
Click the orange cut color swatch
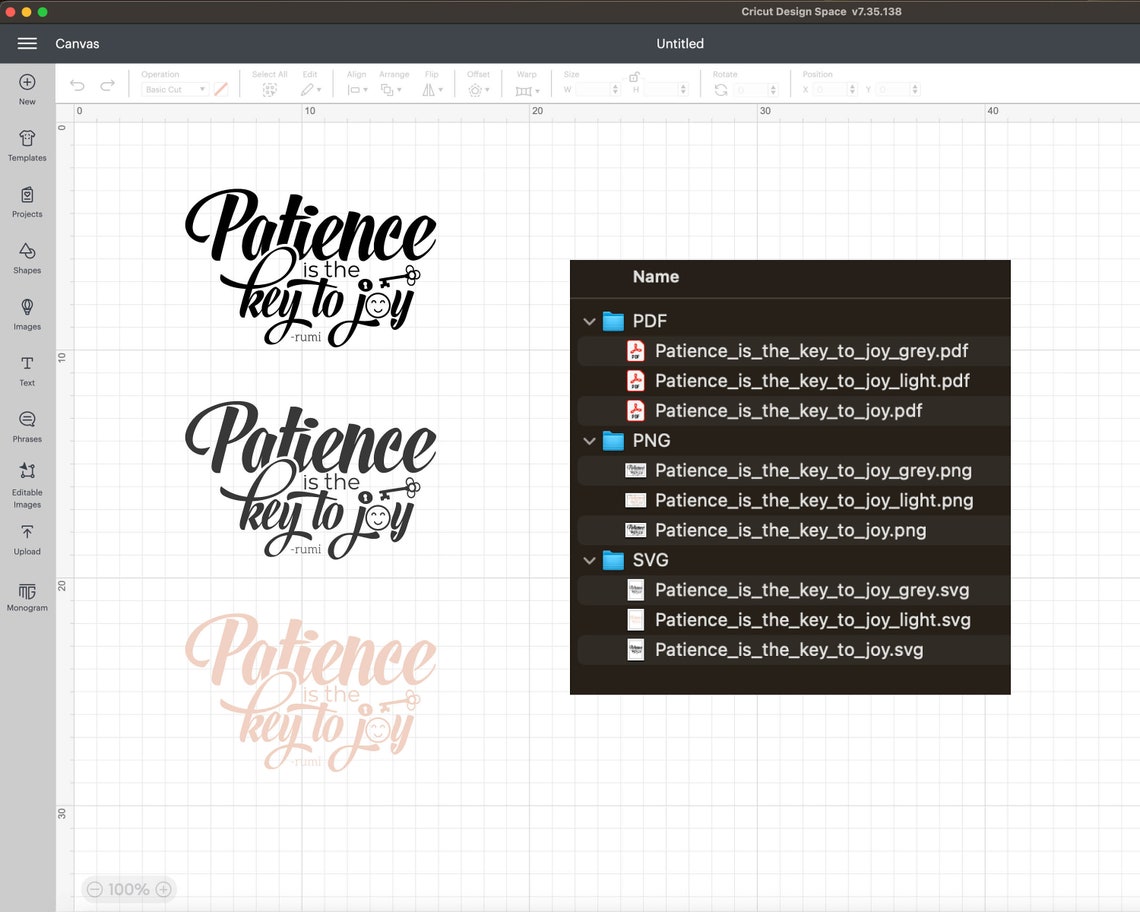coord(220,89)
